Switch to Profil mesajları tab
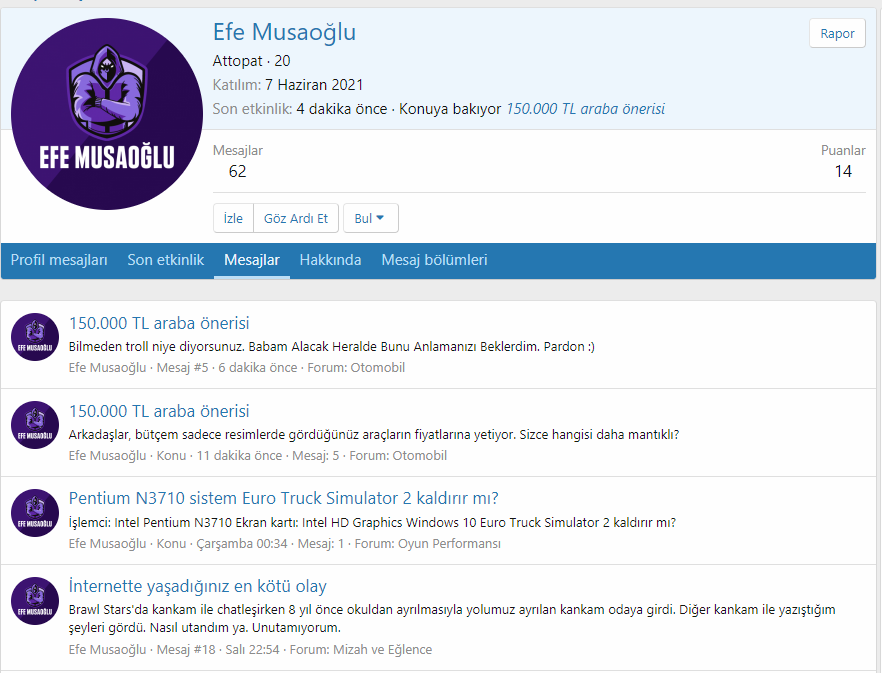The height and width of the screenshot is (673, 882). 59,260
